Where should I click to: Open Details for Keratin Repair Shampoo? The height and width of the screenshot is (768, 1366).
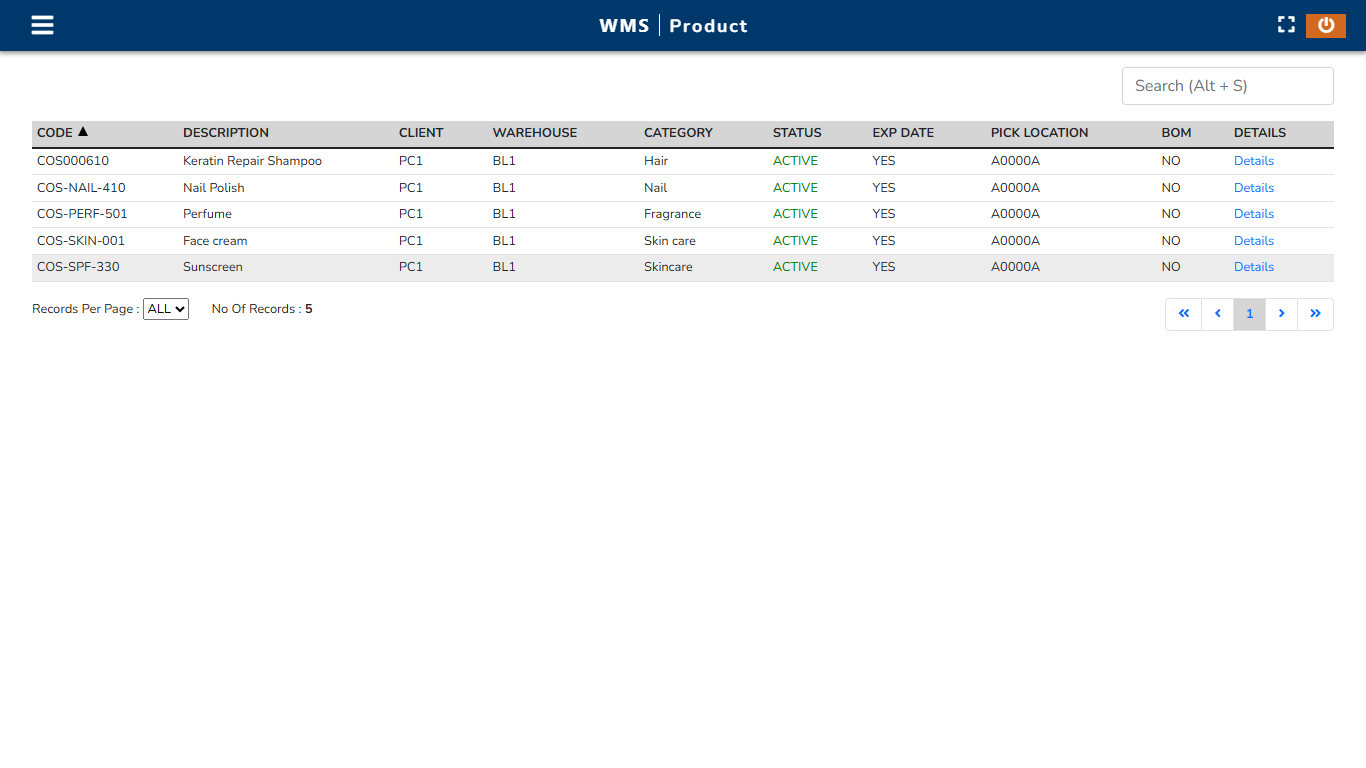point(1253,161)
